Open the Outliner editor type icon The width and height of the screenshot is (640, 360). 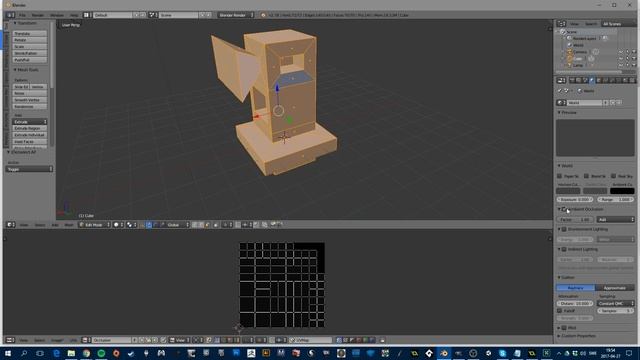pyautogui.click(x=562, y=24)
